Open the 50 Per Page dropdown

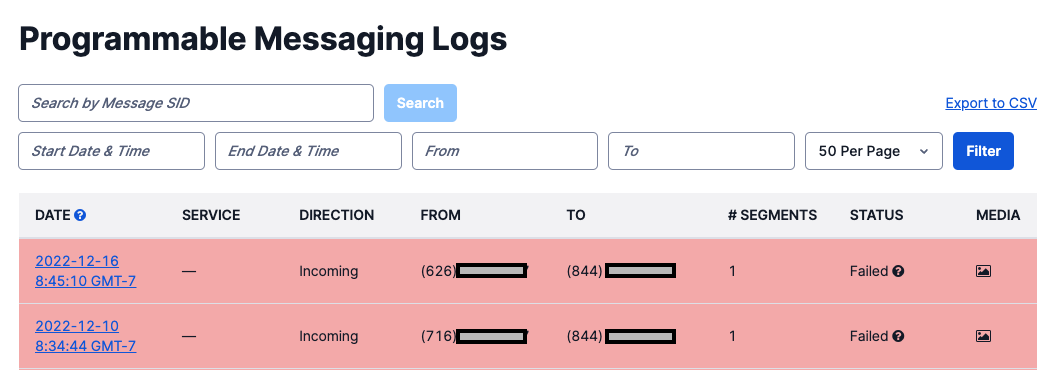coord(874,151)
